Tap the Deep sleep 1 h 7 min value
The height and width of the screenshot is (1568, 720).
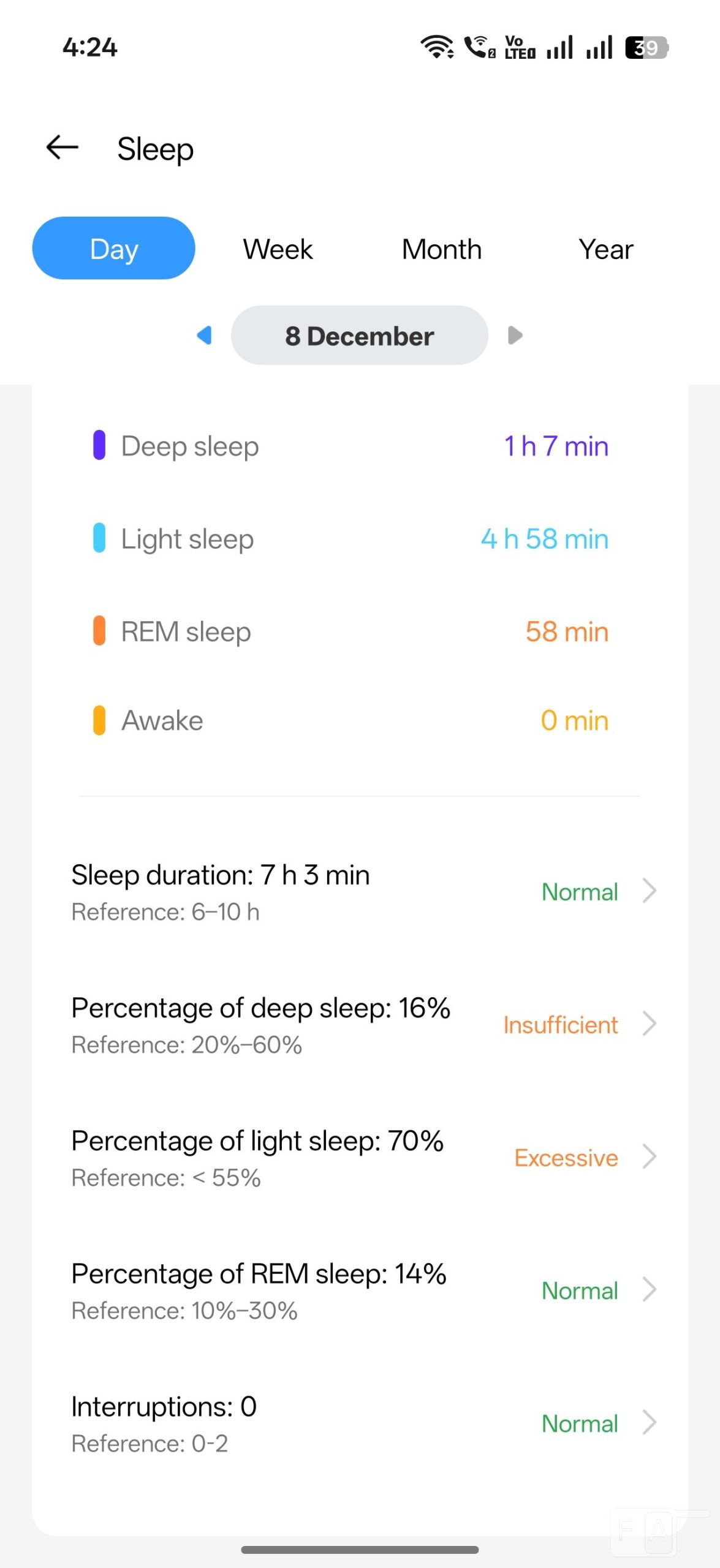coord(556,446)
